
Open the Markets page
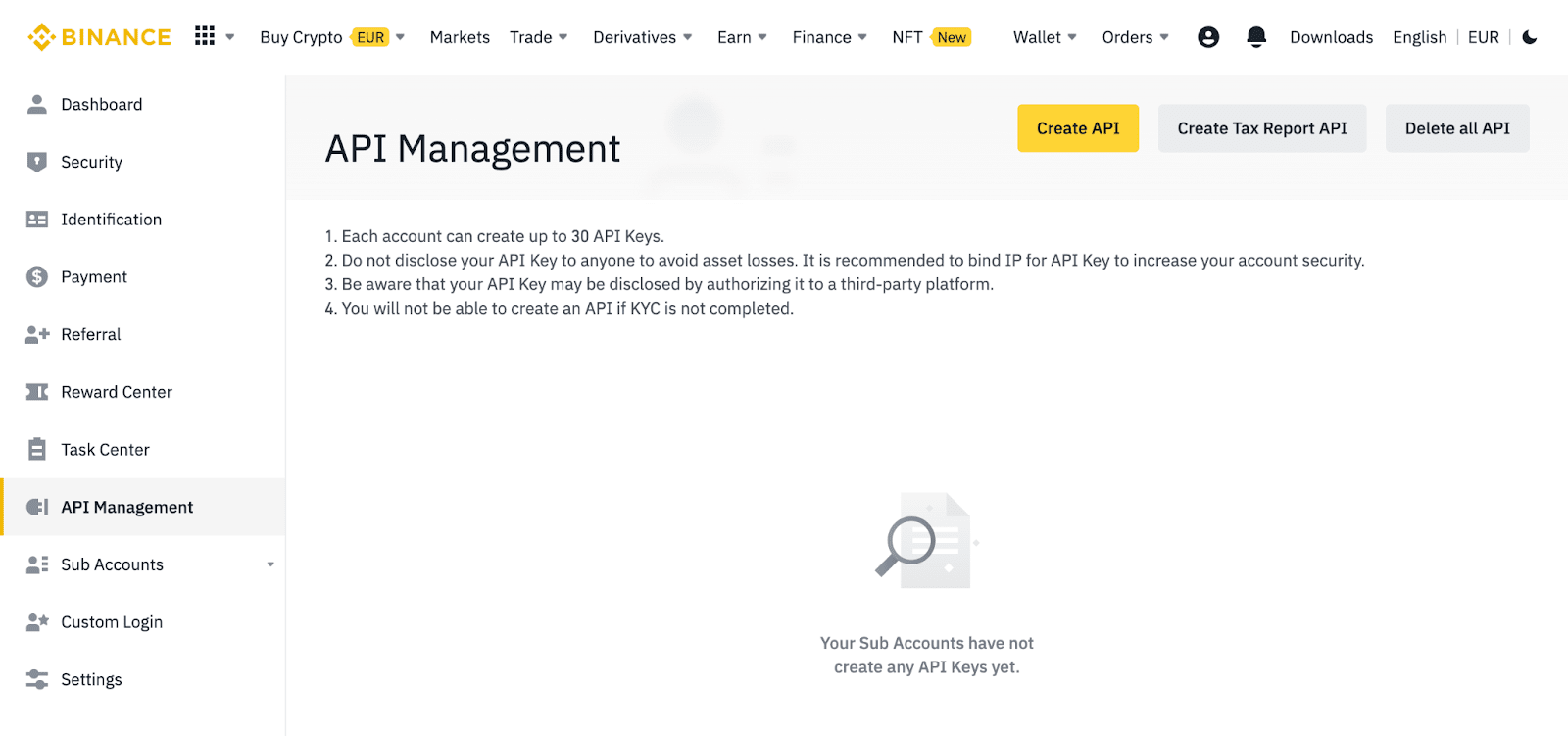point(460,37)
